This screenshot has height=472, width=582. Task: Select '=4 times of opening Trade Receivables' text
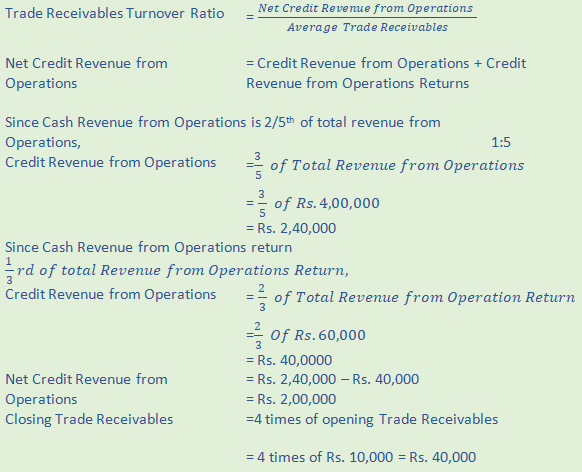coord(372,419)
